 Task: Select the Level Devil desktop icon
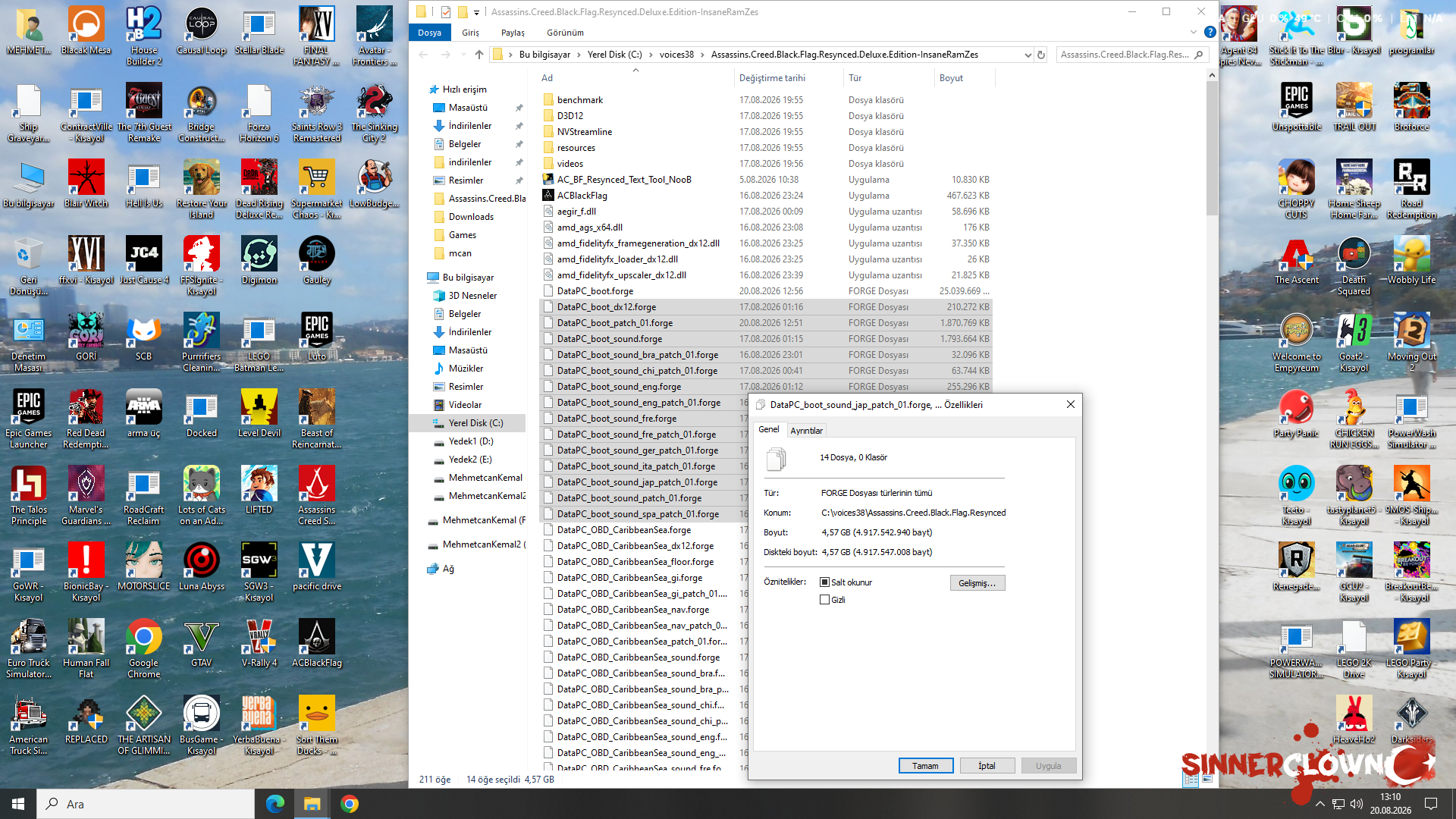[x=259, y=414]
